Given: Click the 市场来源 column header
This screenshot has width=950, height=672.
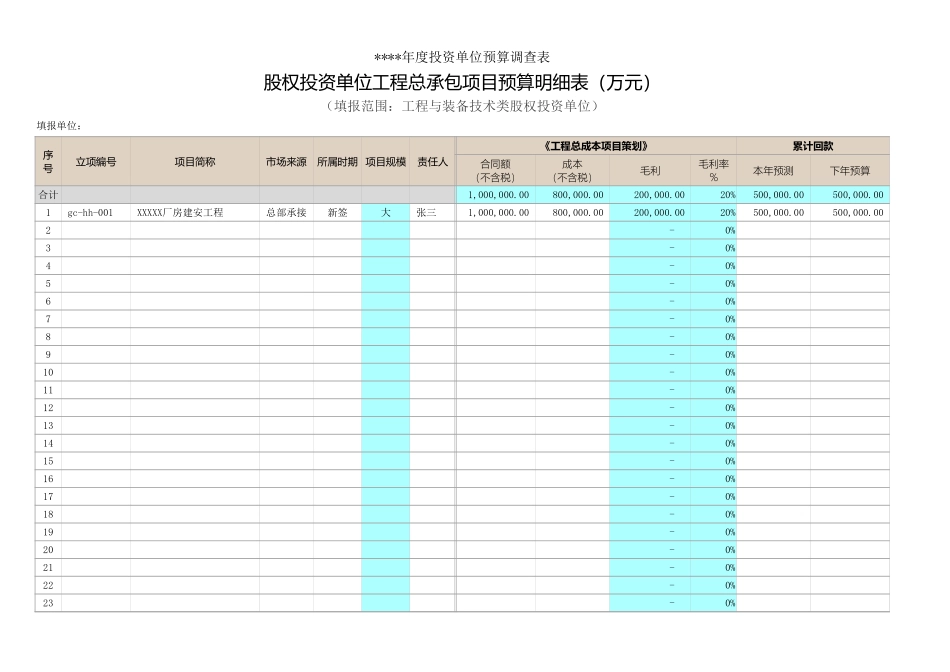Looking at the screenshot, I should click(x=284, y=160).
